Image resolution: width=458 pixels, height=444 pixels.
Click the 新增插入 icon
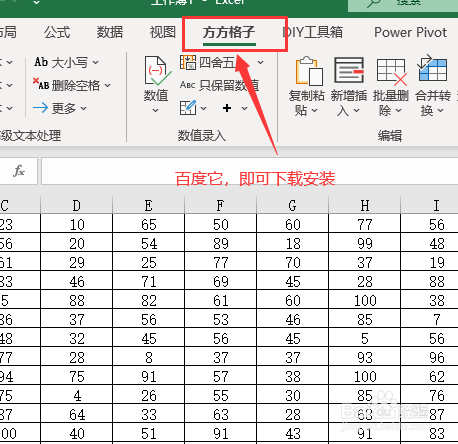[x=349, y=70]
